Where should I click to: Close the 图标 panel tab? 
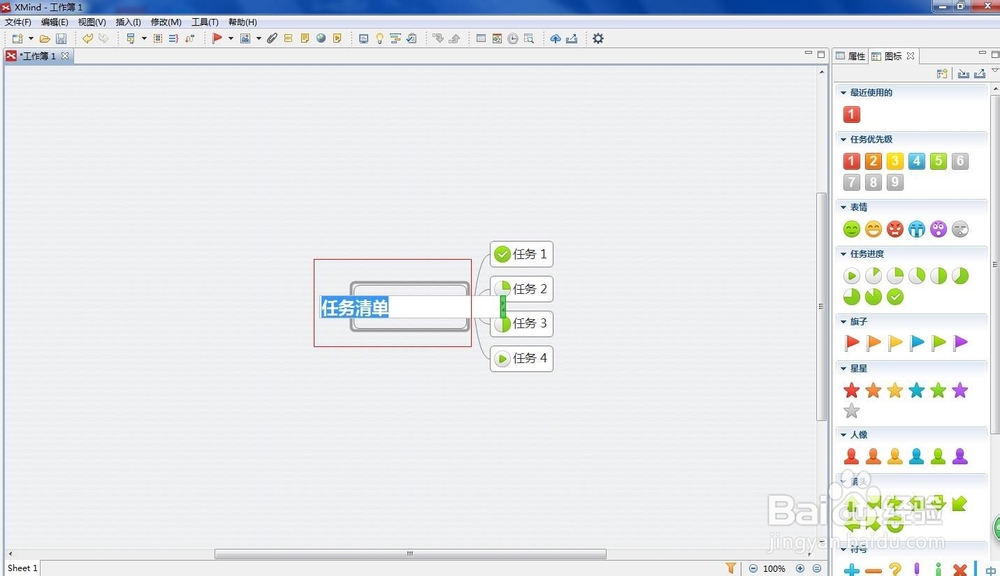[x=911, y=56]
